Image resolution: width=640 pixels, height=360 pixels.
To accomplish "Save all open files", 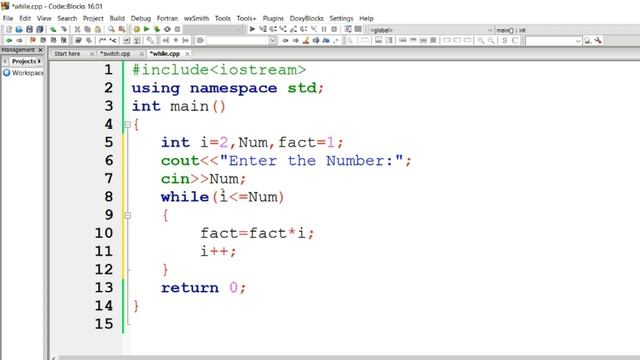I will (40, 29).
